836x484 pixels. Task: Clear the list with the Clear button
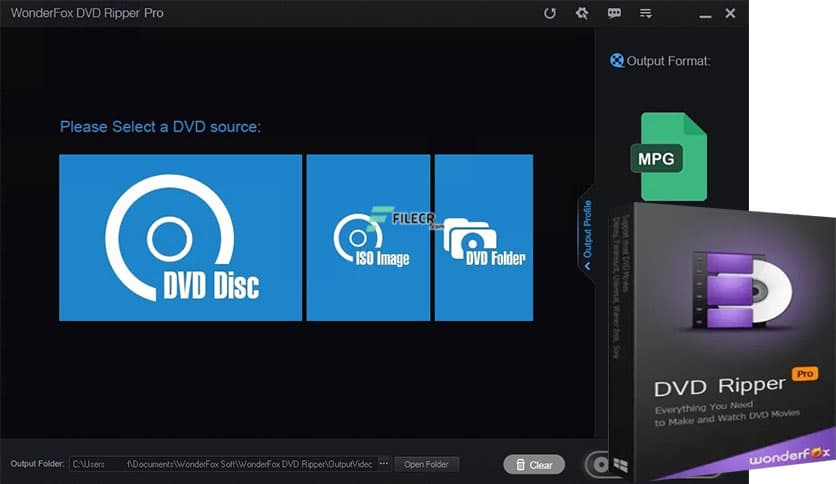(x=534, y=465)
